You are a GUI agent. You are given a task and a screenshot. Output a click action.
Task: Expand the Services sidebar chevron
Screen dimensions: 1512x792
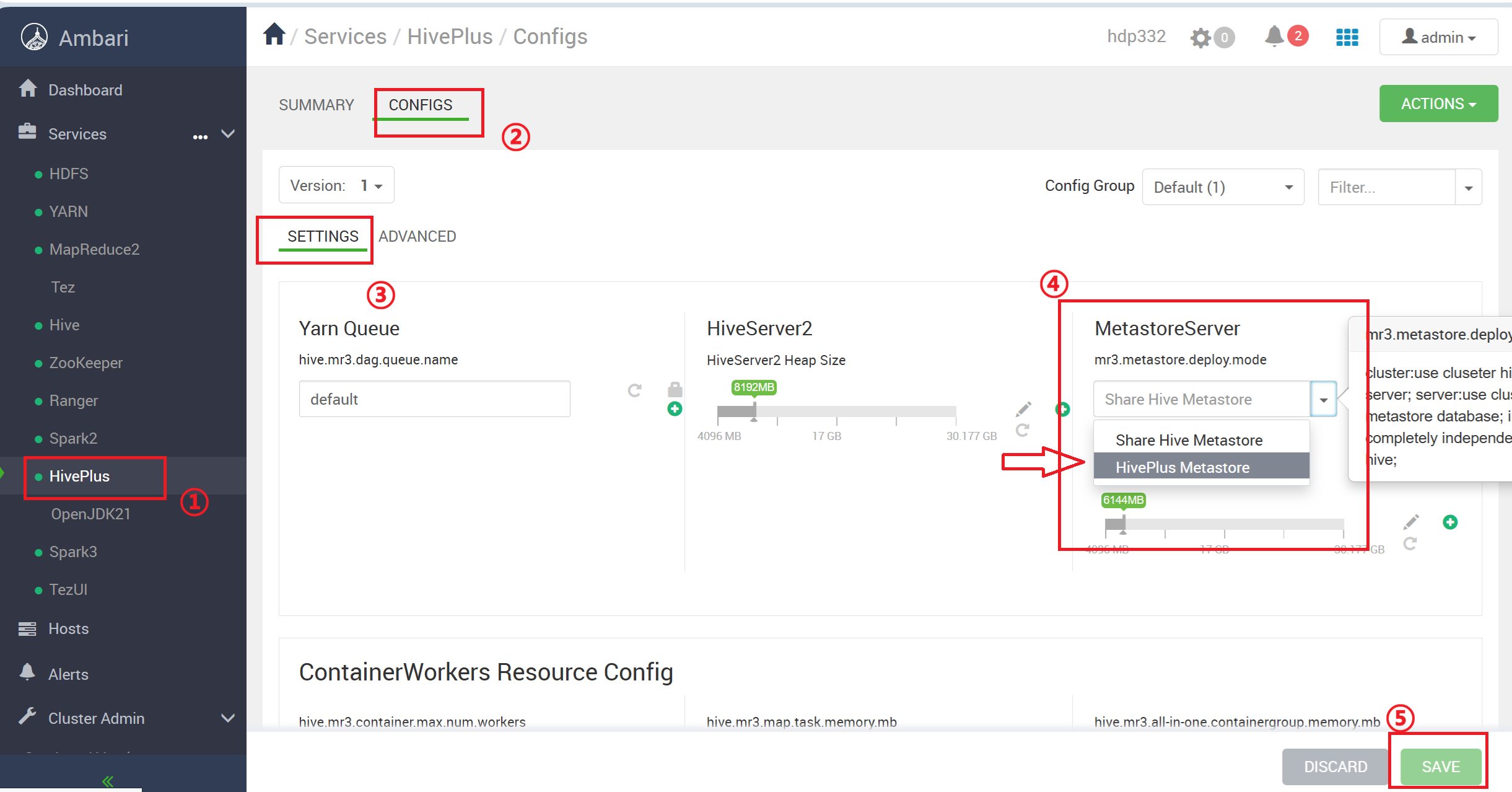click(x=228, y=133)
